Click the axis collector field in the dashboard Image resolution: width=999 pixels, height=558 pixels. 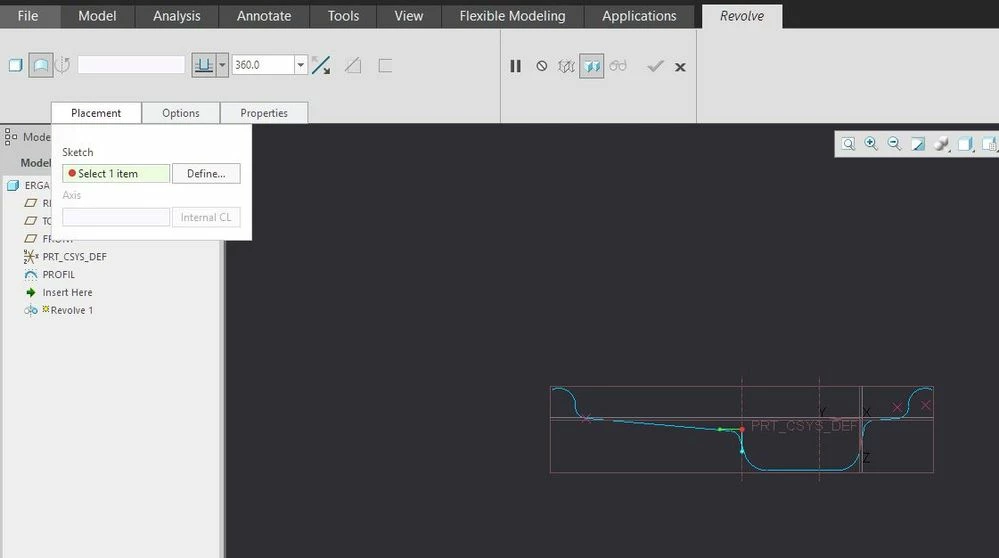[x=131, y=65]
